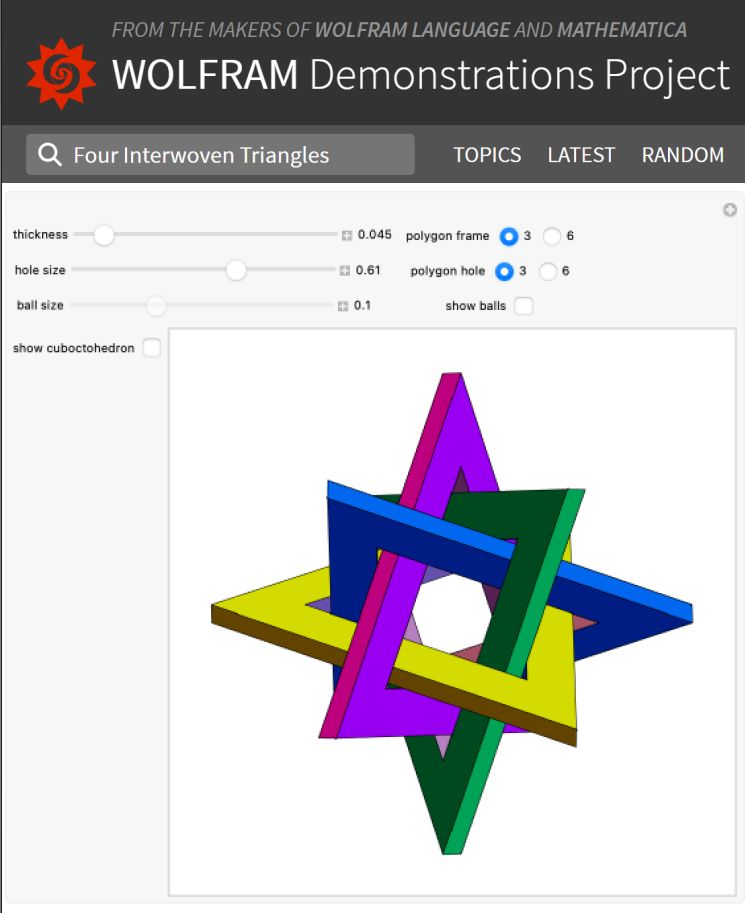Choose polygon hole option 3

pyautogui.click(x=505, y=271)
